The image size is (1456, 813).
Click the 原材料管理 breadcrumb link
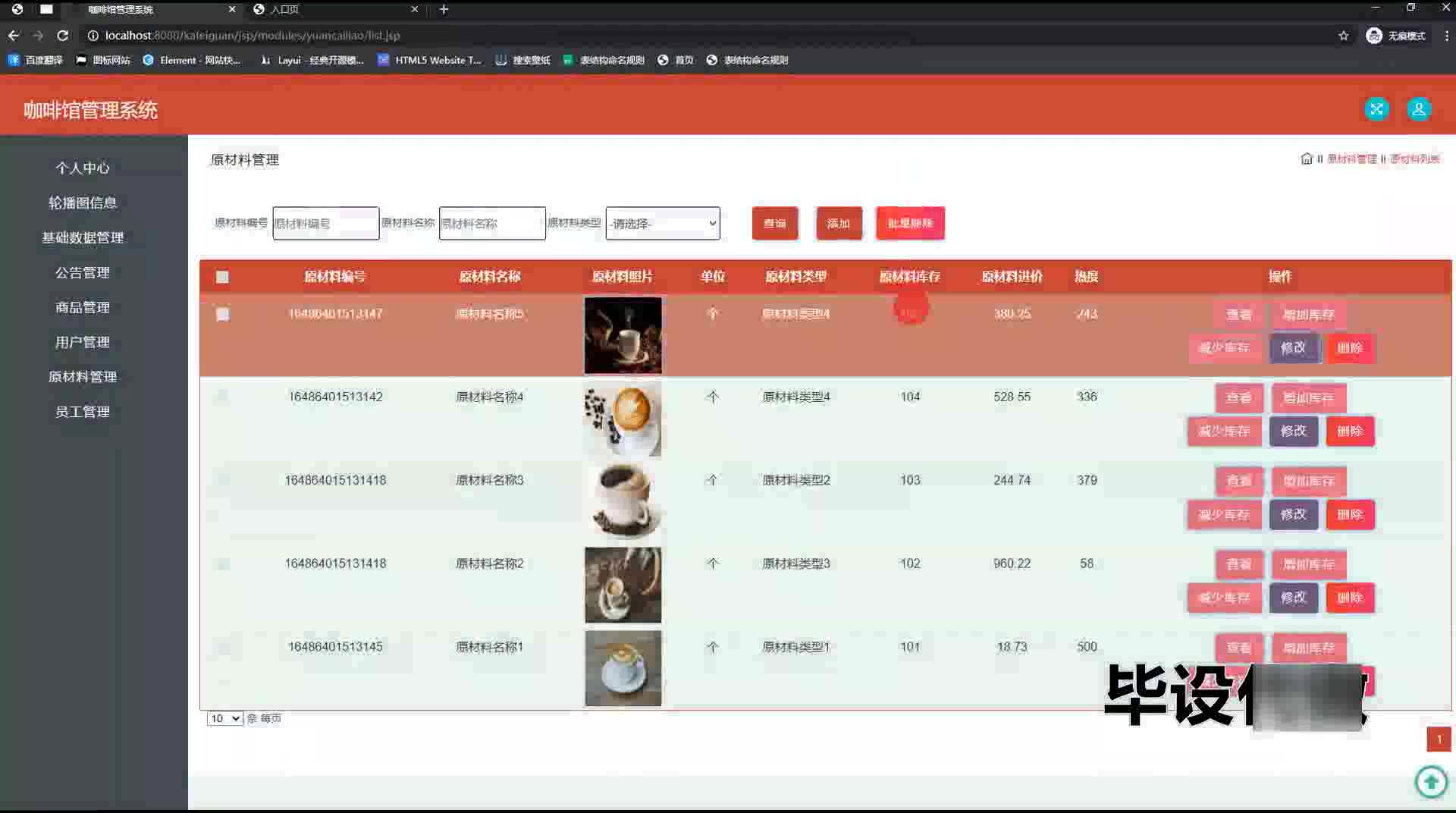click(x=1352, y=159)
